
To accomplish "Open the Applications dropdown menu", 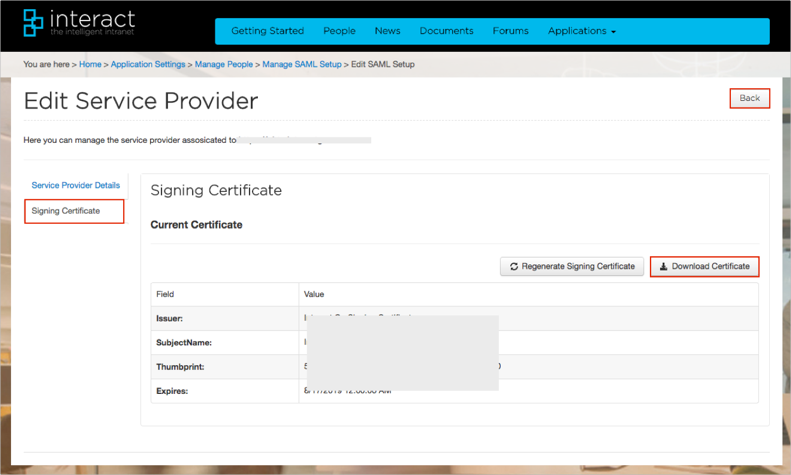I will [x=581, y=31].
